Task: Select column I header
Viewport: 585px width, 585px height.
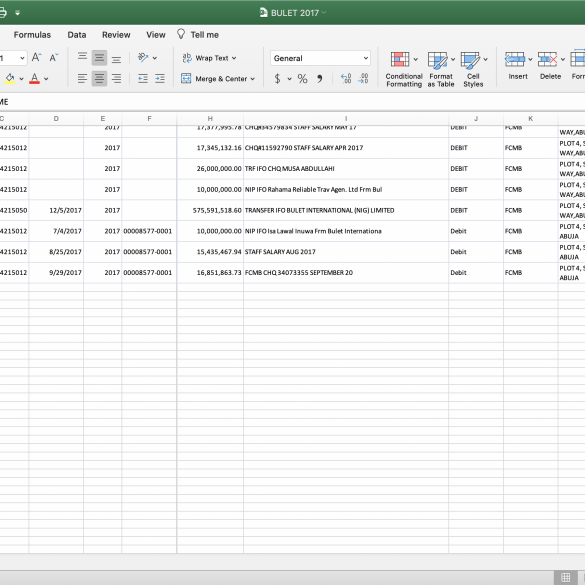Action: [346, 119]
